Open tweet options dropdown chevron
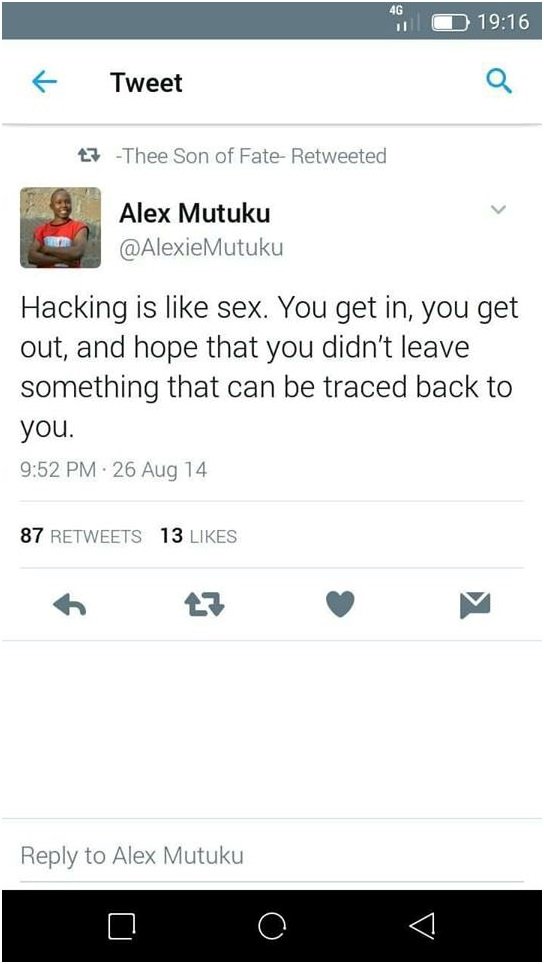Viewport: 544px width, 964px height. [499, 210]
